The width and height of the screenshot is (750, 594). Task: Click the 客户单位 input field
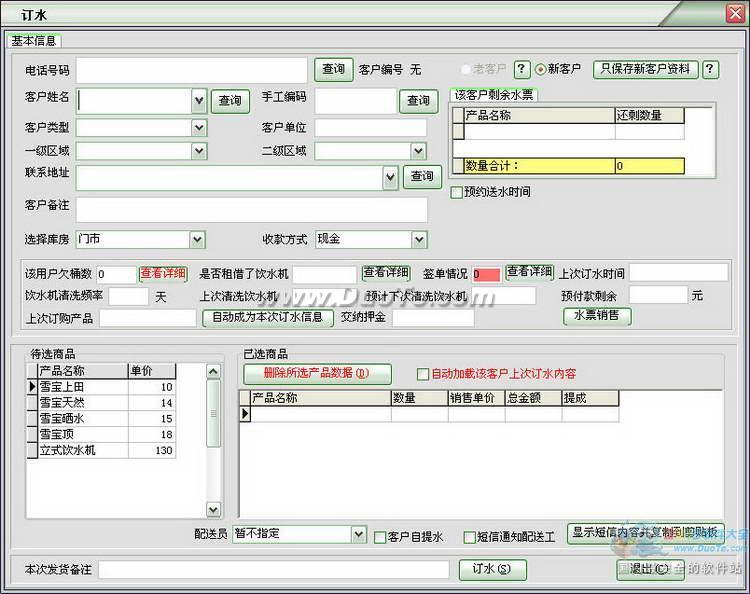[370, 128]
